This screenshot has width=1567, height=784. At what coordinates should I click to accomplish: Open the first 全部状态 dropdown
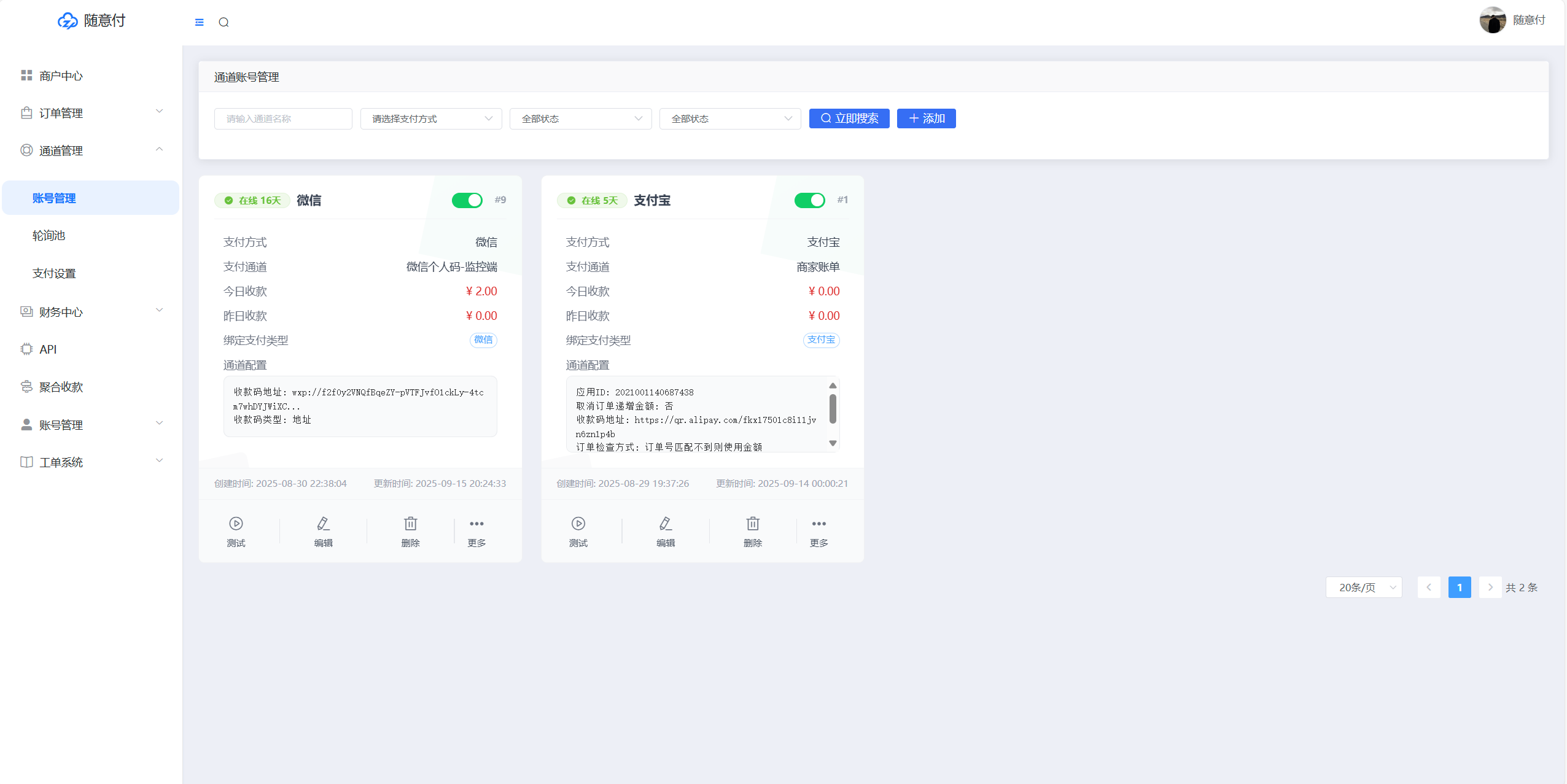[580, 118]
